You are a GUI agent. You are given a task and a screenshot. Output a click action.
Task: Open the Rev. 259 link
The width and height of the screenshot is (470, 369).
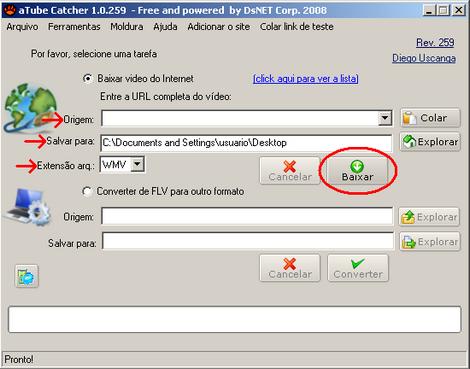[435, 42]
